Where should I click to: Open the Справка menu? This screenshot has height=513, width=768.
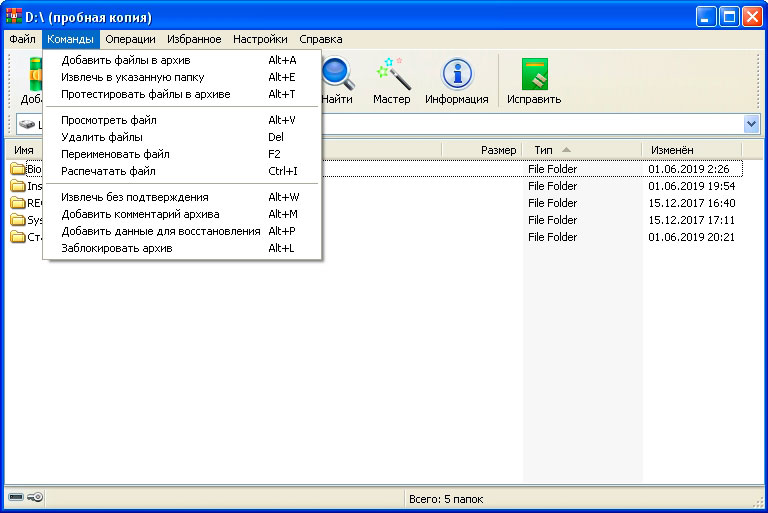click(x=321, y=39)
